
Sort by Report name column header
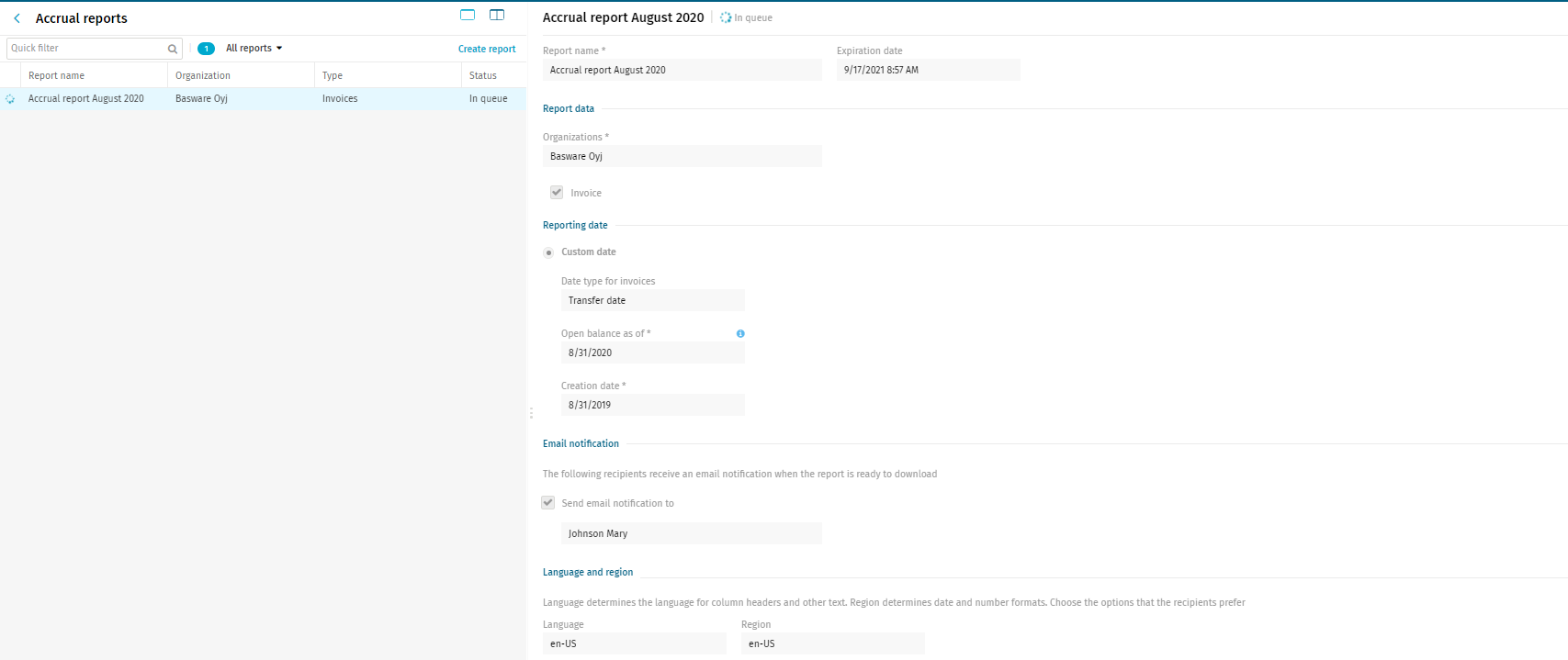(x=56, y=76)
